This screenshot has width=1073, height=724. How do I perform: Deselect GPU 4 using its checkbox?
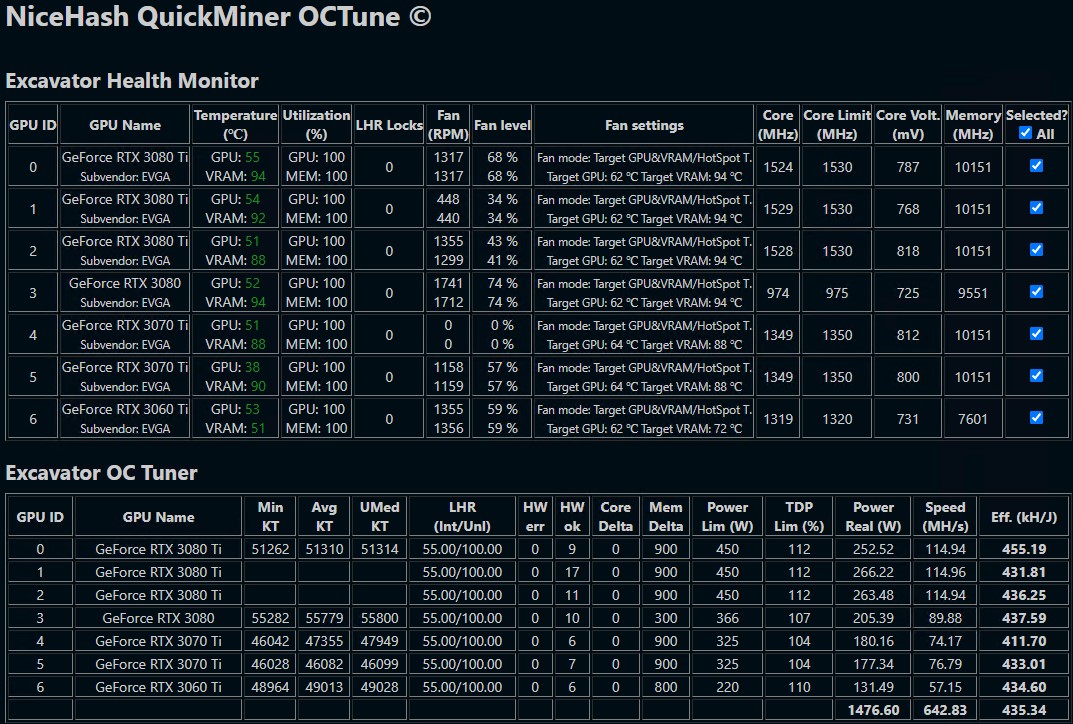(x=1036, y=333)
